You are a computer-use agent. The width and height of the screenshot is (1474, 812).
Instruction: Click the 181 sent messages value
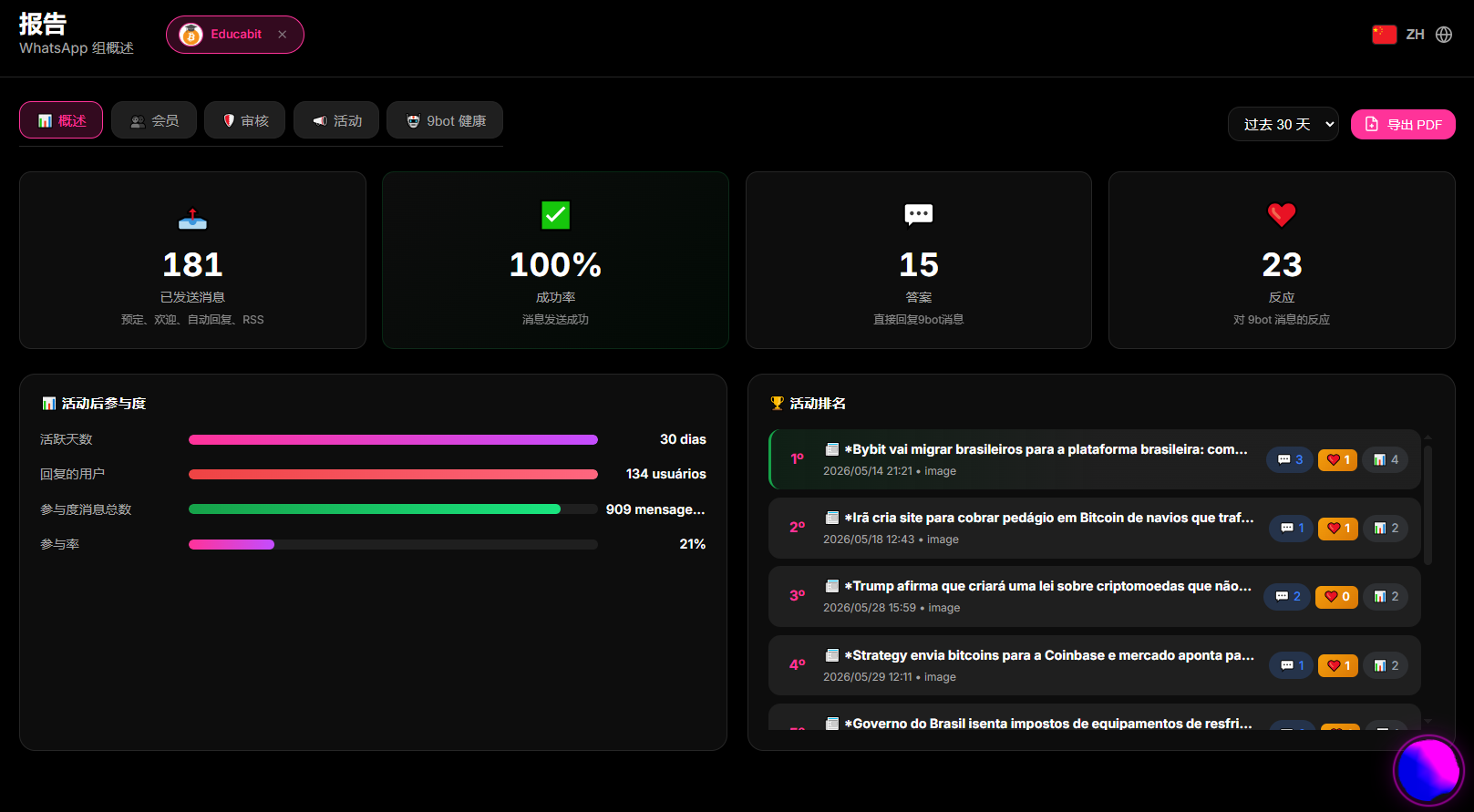point(192,265)
